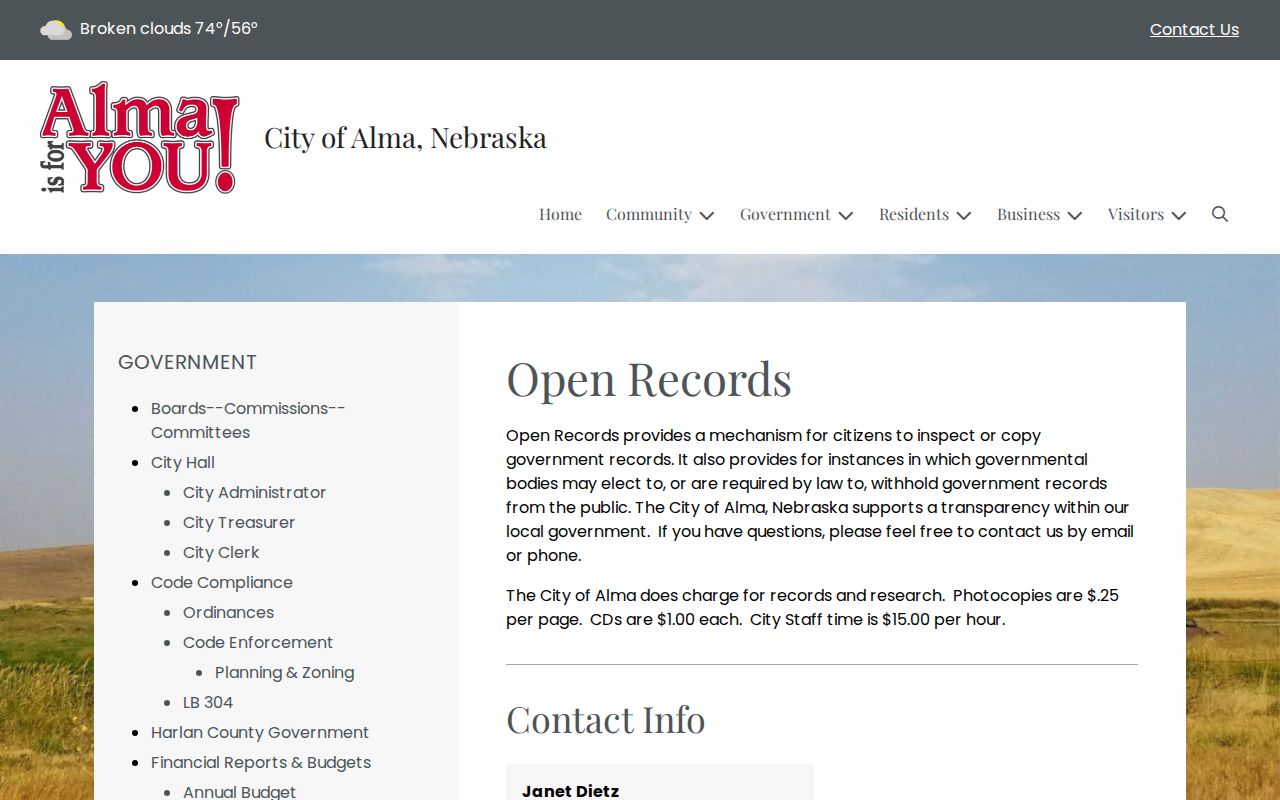Open the Business menu

pyautogui.click(x=1028, y=214)
